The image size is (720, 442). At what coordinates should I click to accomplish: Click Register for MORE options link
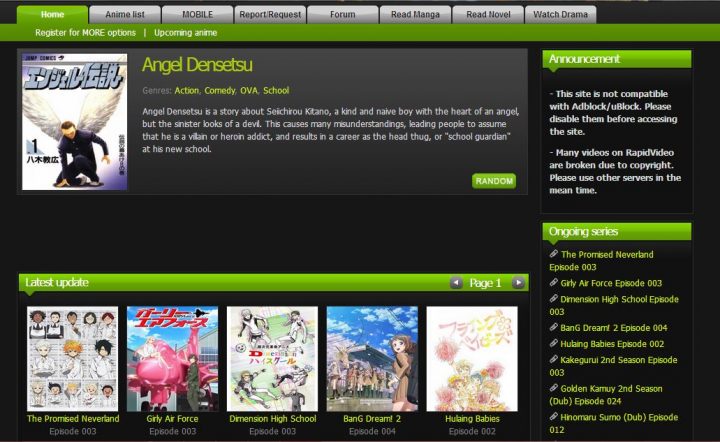85,33
